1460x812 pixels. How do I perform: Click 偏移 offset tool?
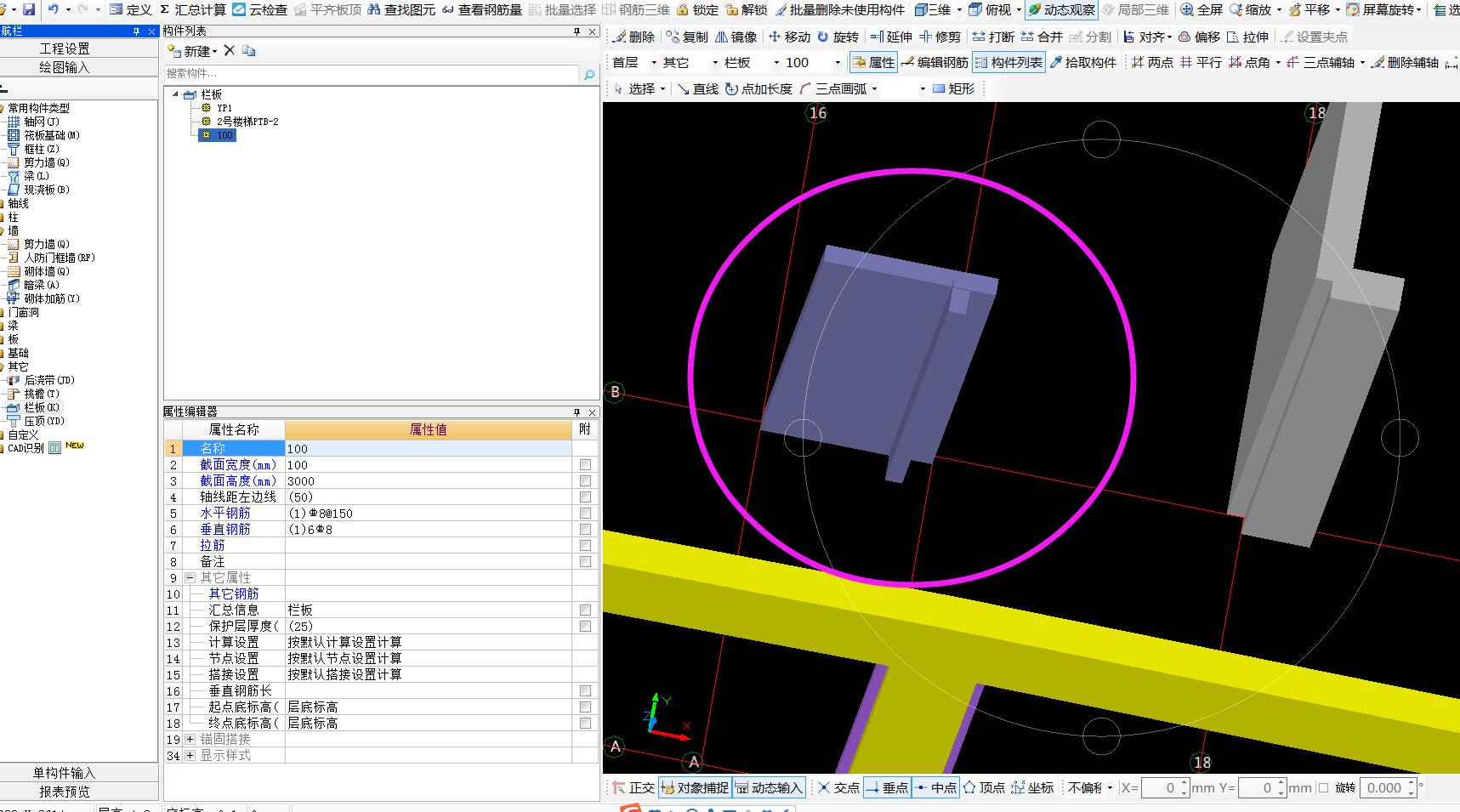coord(1199,37)
